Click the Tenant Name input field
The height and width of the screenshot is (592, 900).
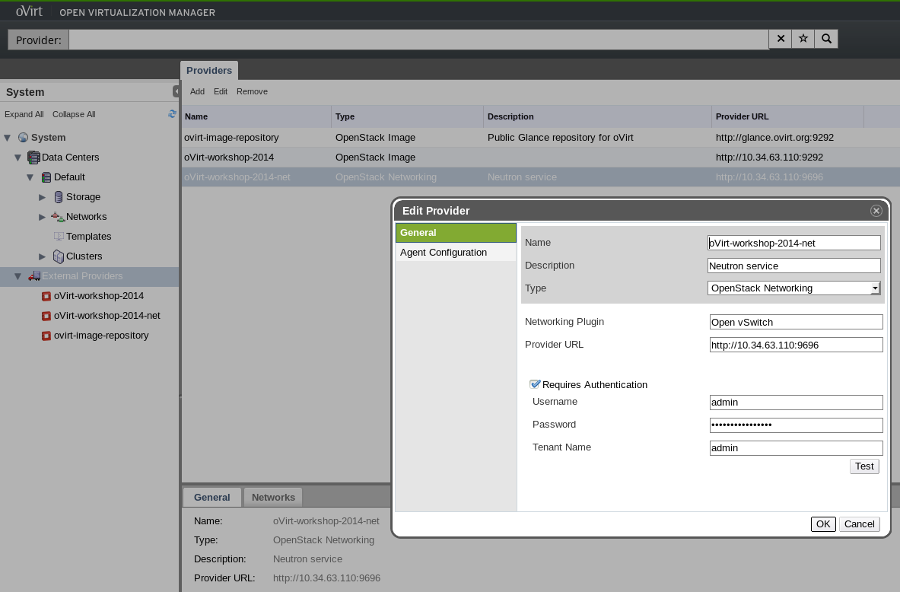click(796, 448)
